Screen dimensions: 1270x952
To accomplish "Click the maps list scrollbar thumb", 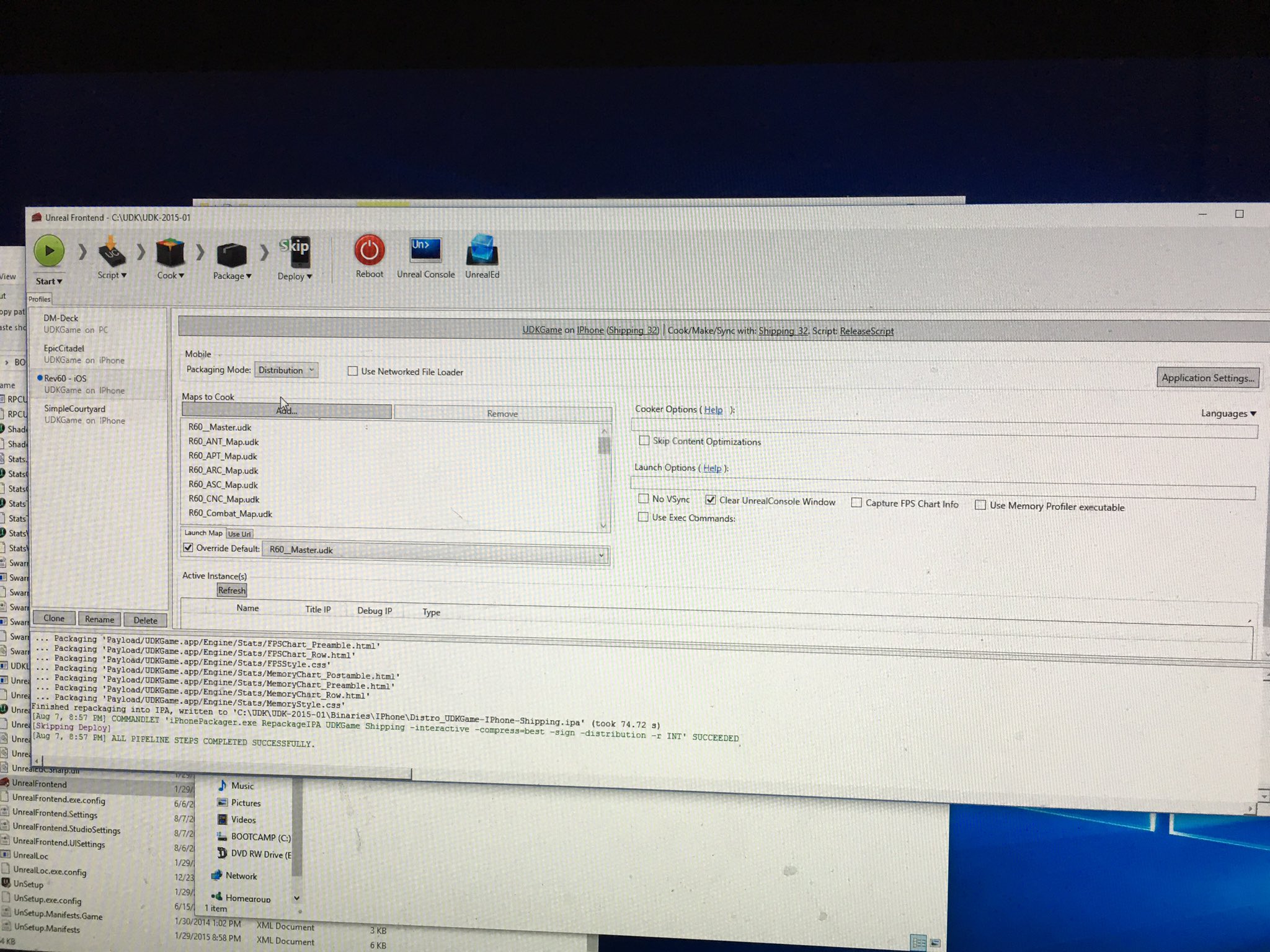I will [x=603, y=446].
